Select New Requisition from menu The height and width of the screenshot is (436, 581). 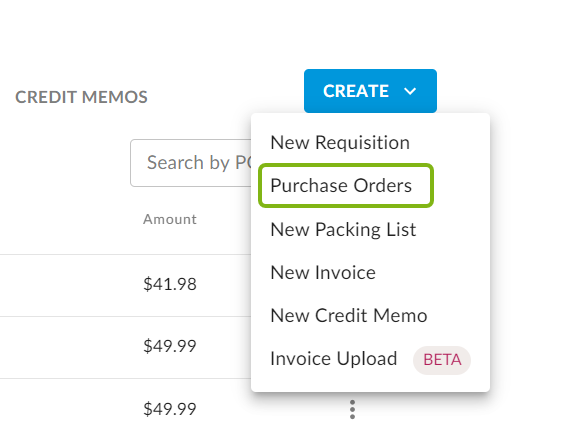340,143
